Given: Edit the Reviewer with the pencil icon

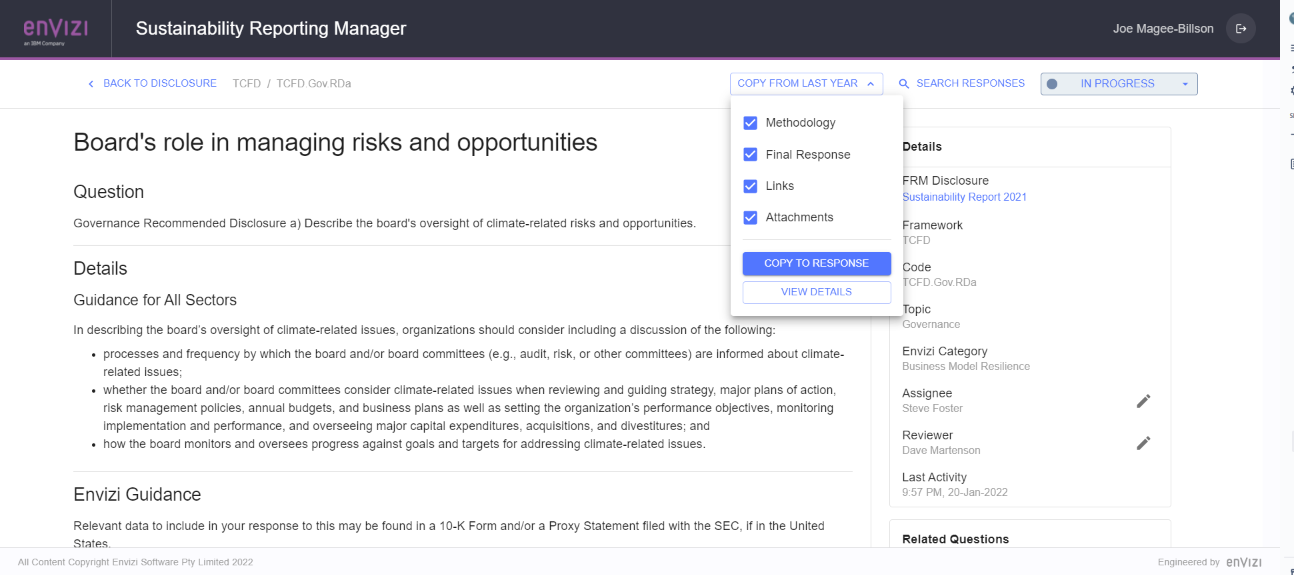Looking at the screenshot, I should pos(1144,443).
